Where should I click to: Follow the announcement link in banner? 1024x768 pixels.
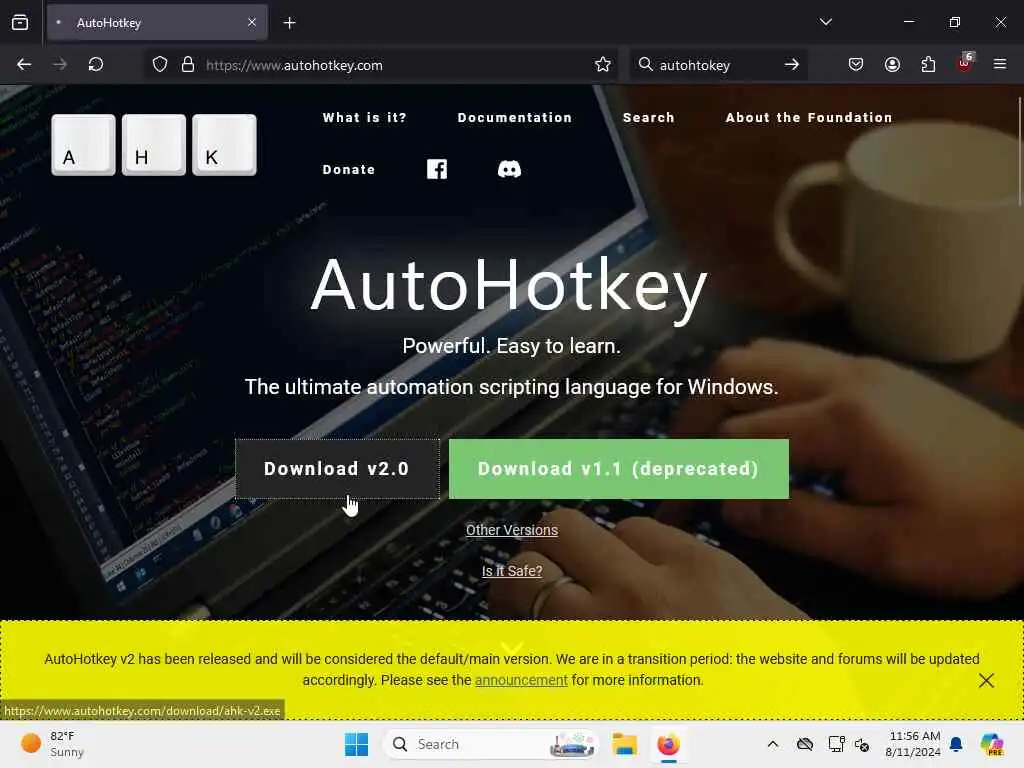[x=521, y=680]
